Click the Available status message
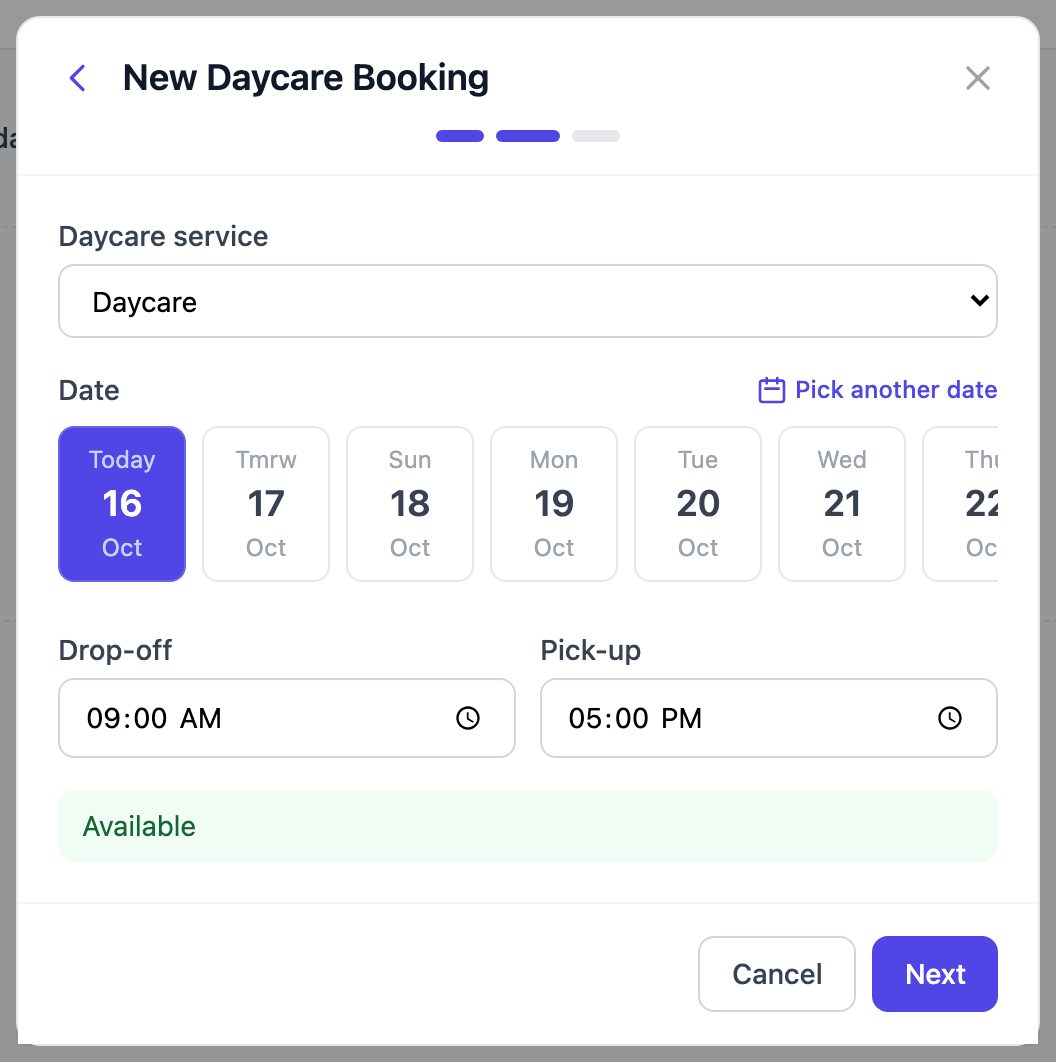1056x1062 pixels. [x=528, y=826]
